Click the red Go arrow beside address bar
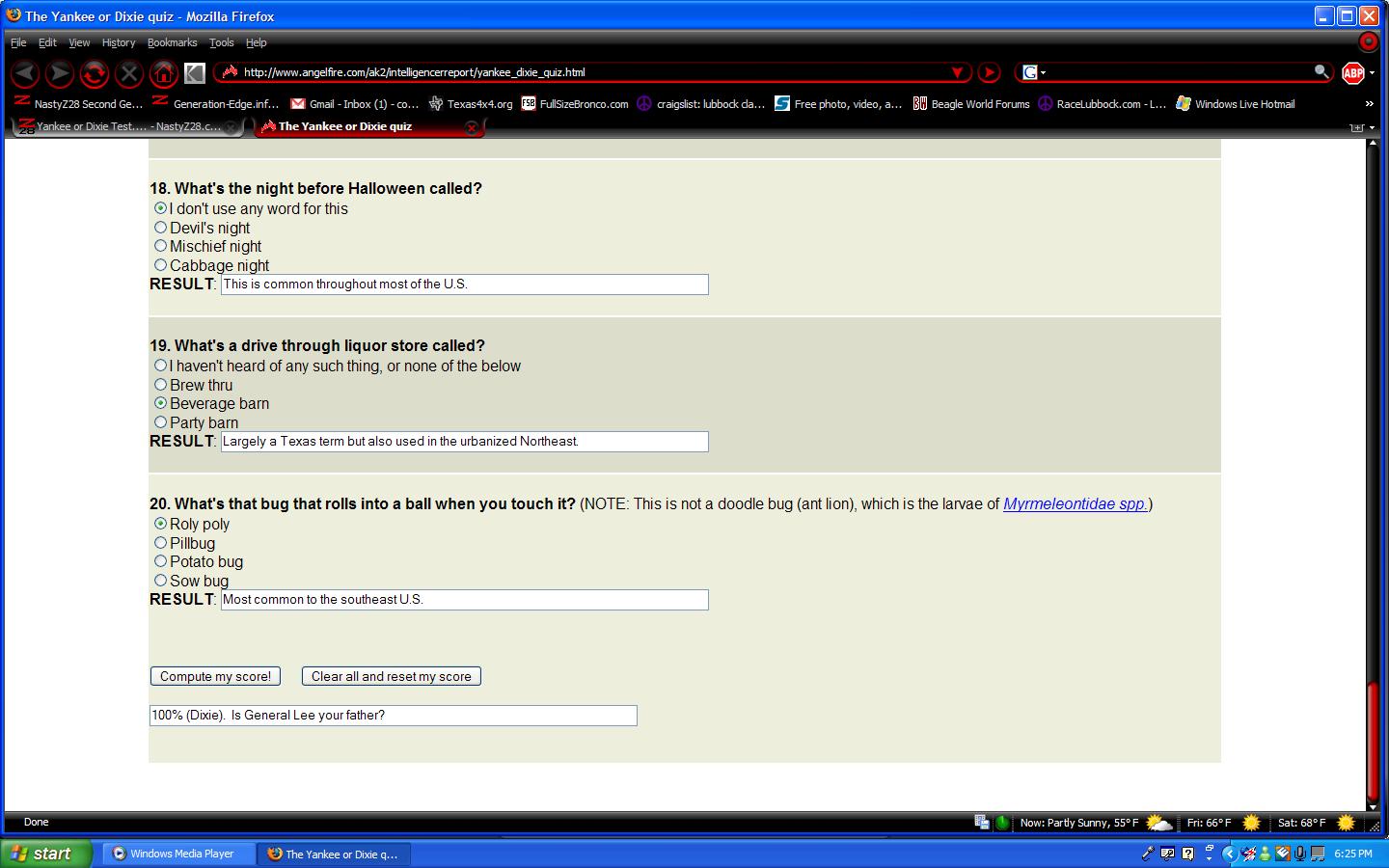 [989, 72]
